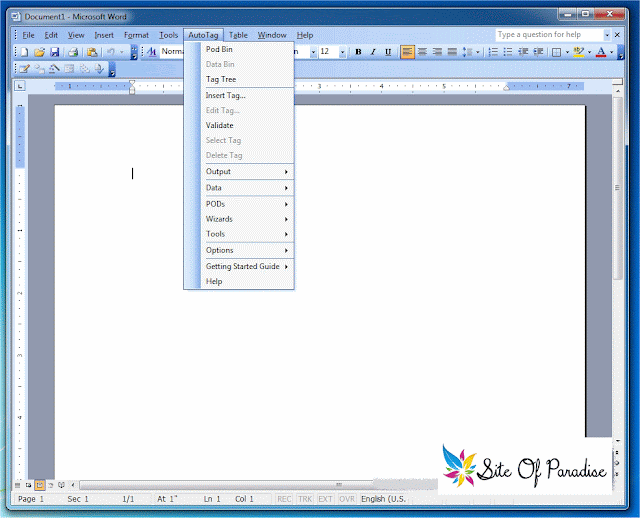640x518 pixels.
Task: Decrease the paragraph indent
Action: click(x=523, y=52)
